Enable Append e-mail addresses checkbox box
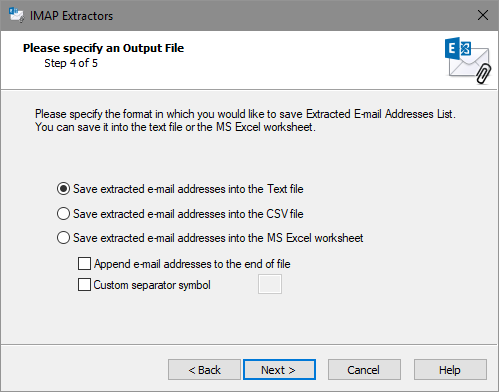The width and height of the screenshot is (499, 392). [x=84, y=264]
